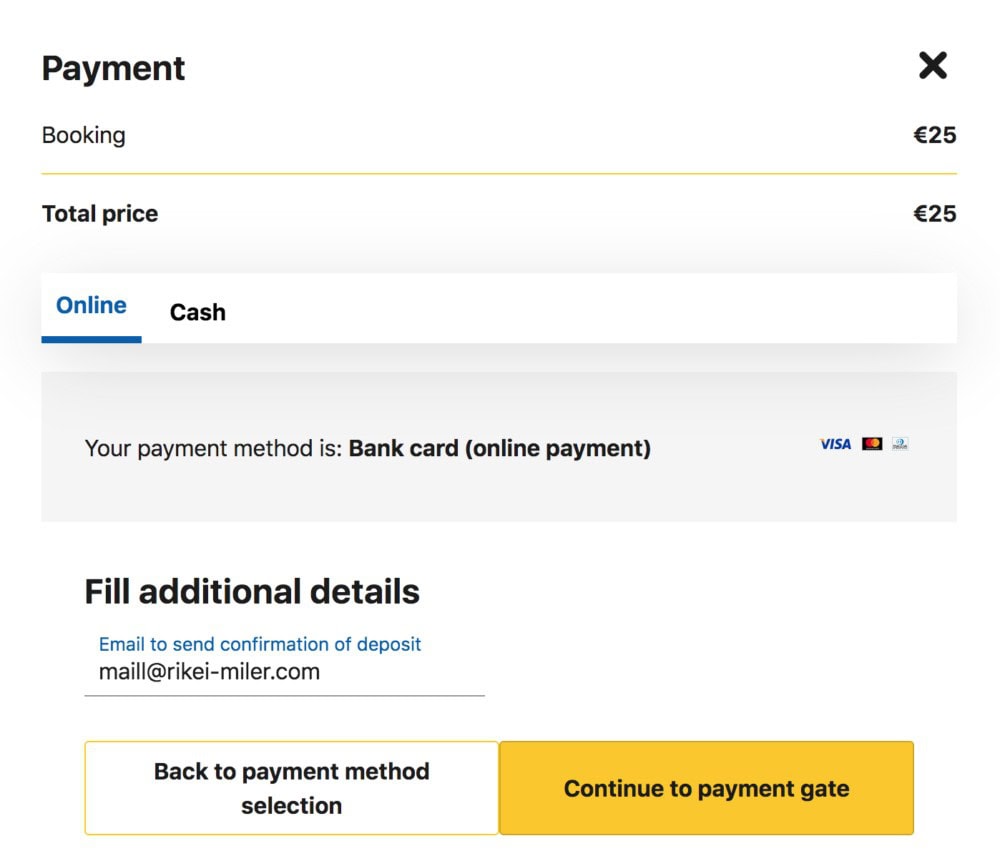Click Continue to payment gate button

tap(707, 788)
